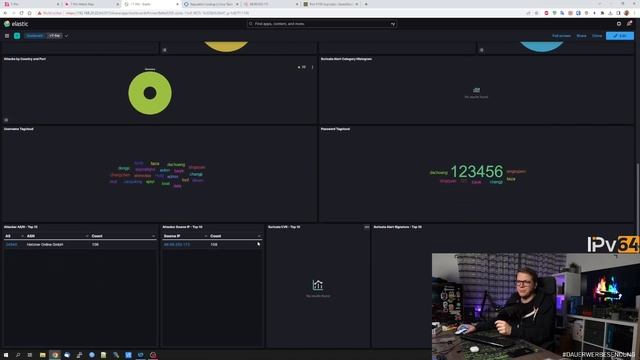Open the Share menu
The height and width of the screenshot is (360, 640).
click(581, 36)
